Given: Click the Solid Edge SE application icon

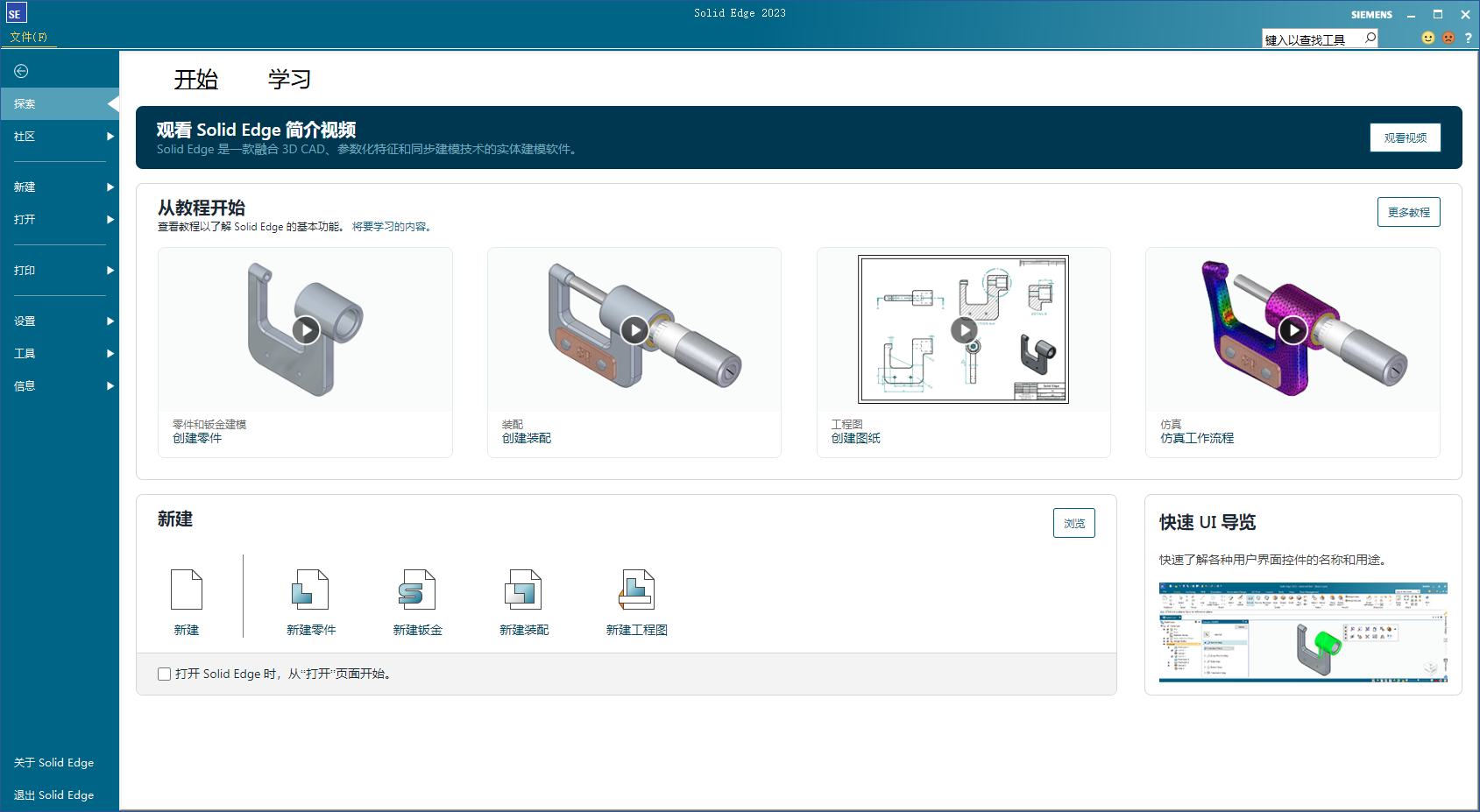Looking at the screenshot, I should 16,13.
